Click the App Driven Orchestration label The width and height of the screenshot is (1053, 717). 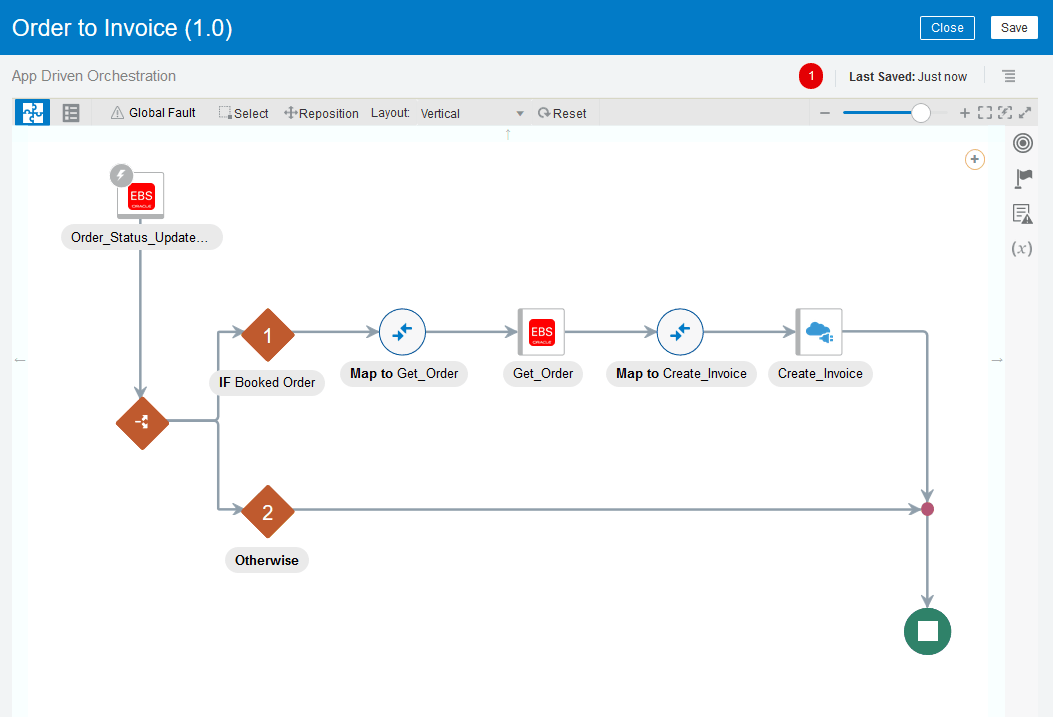click(92, 75)
